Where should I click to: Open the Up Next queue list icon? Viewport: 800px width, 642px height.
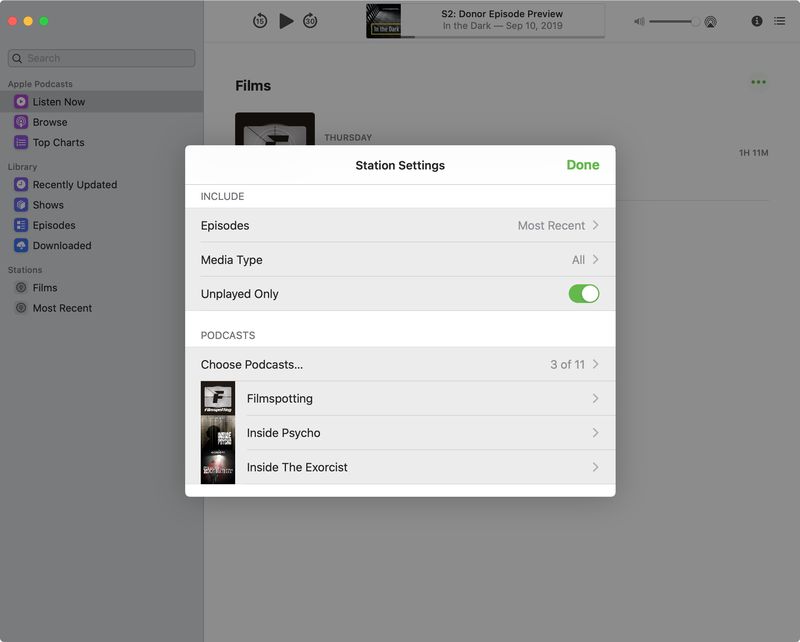coord(780,21)
